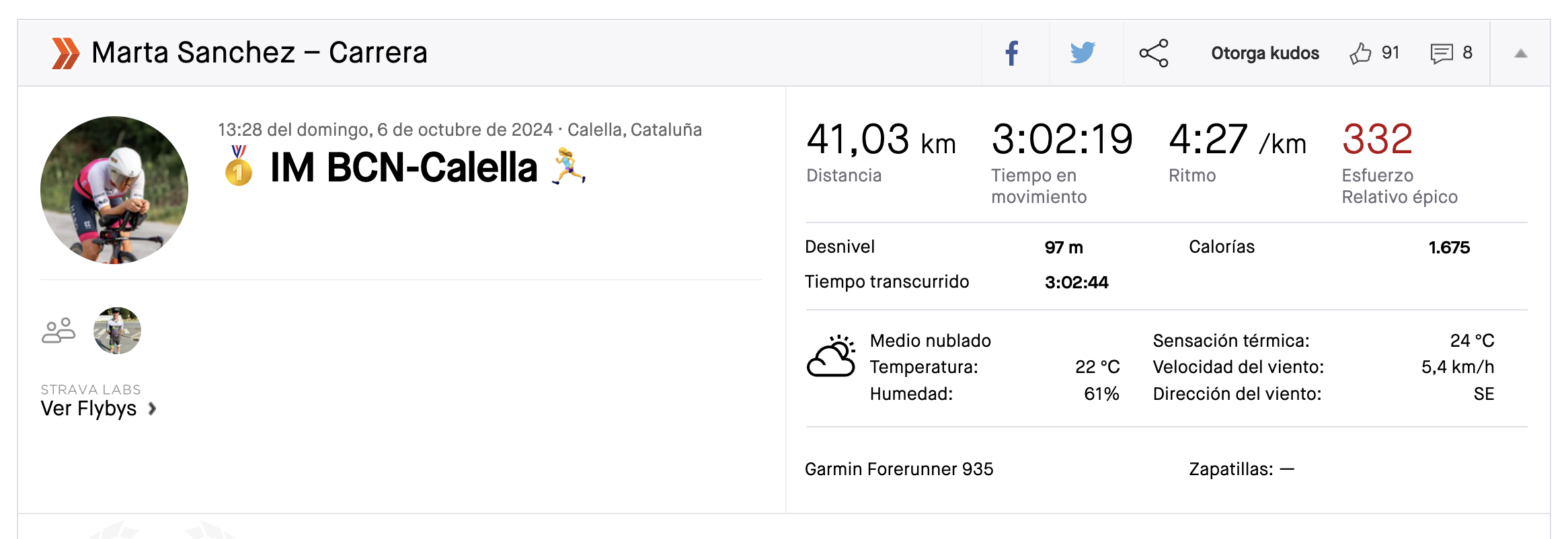Click Marta Sanchez – Carrera header
This screenshot has height=539, width=1568.
coord(260,52)
